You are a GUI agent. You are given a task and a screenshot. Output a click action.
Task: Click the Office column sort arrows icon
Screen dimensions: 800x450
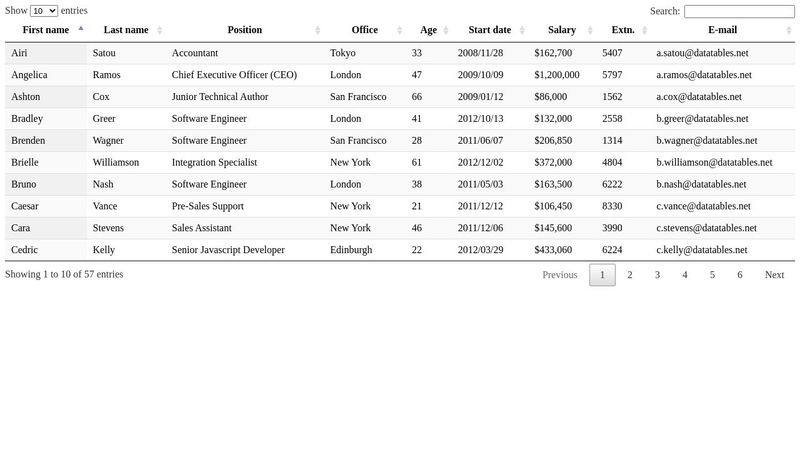(399, 30)
